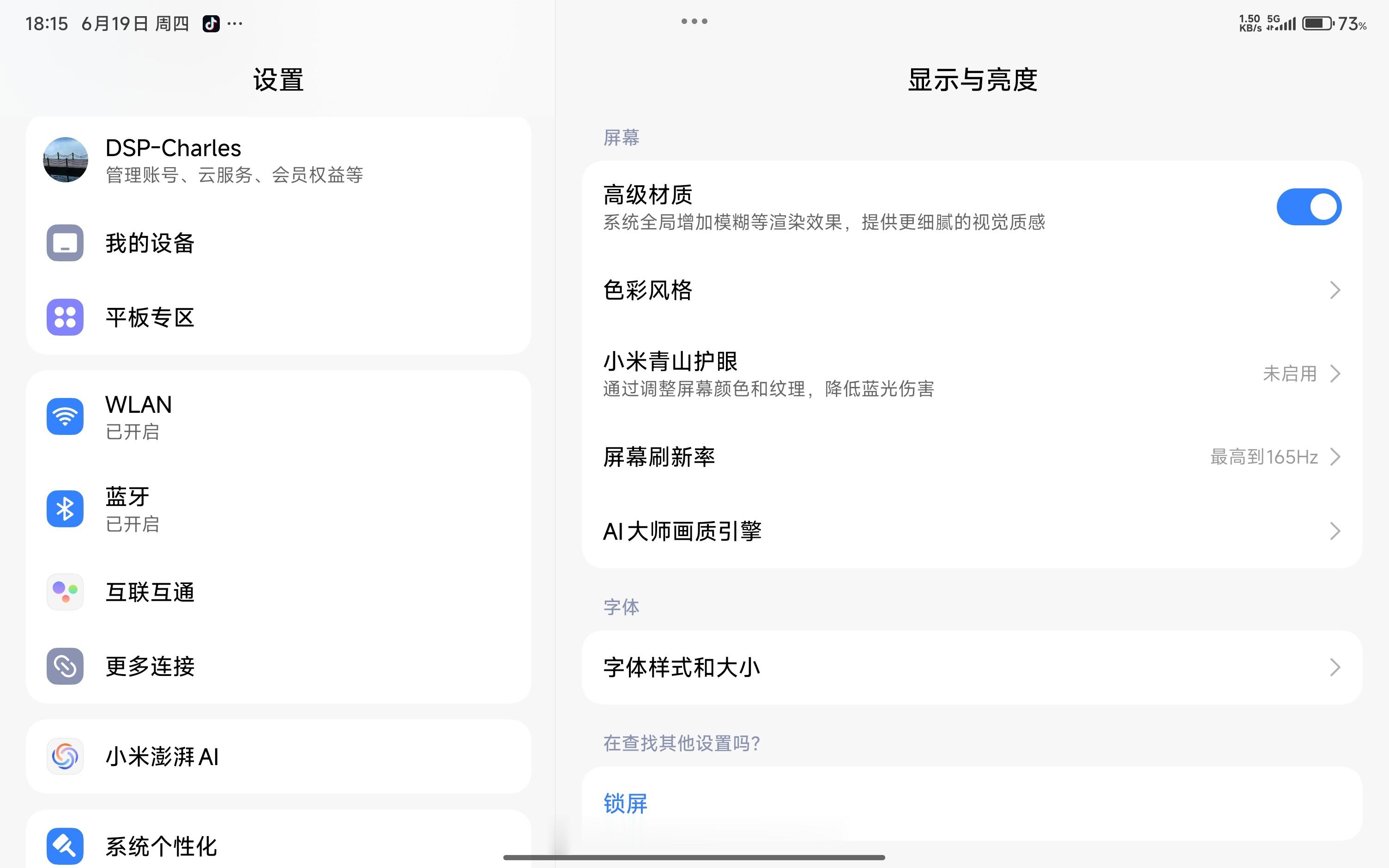This screenshot has width=1389, height=868.
Task: Expand the 色彩风格 chevron
Action: pos(1335,290)
